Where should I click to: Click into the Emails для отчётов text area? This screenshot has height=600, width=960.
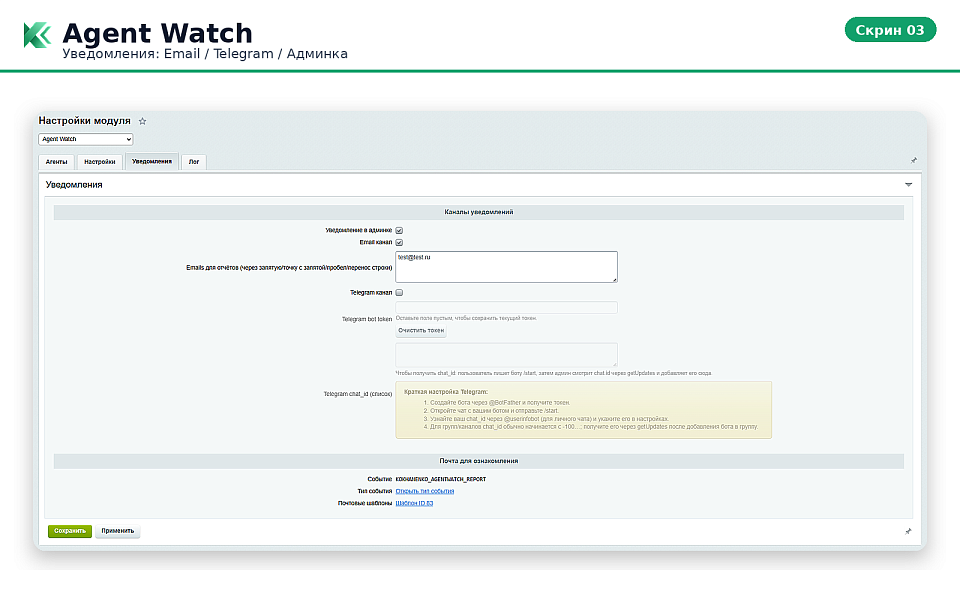pyautogui.click(x=506, y=267)
